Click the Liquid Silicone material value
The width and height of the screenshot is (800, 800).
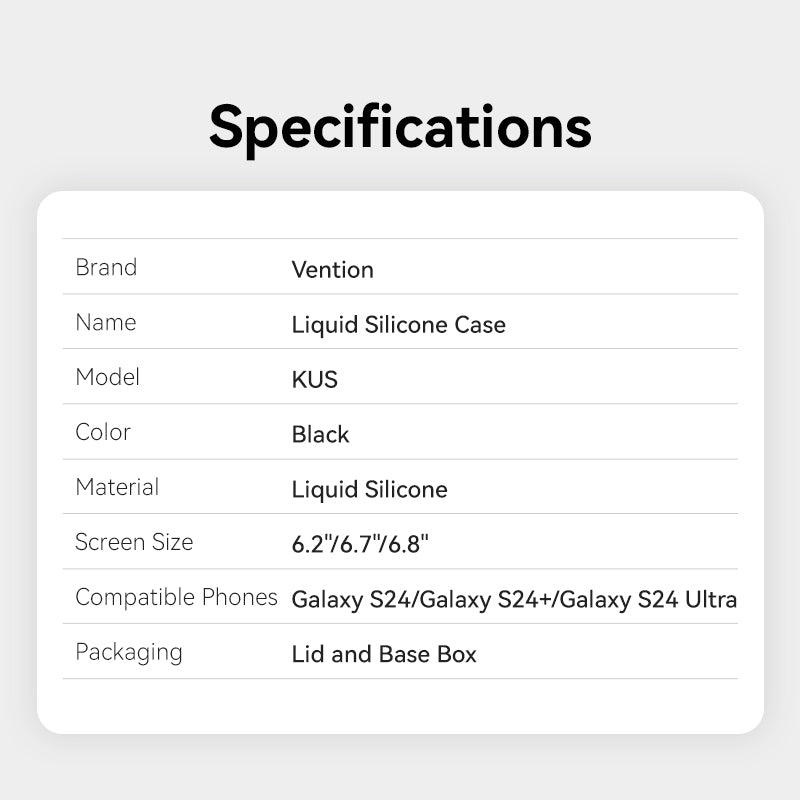[x=369, y=490]
